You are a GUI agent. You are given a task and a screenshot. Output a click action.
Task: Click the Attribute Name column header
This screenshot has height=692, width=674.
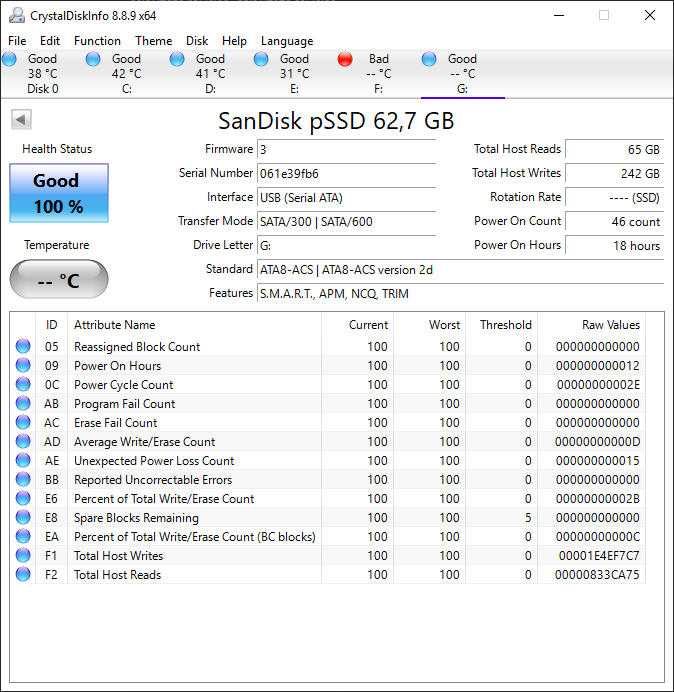(x=194, y=325)
